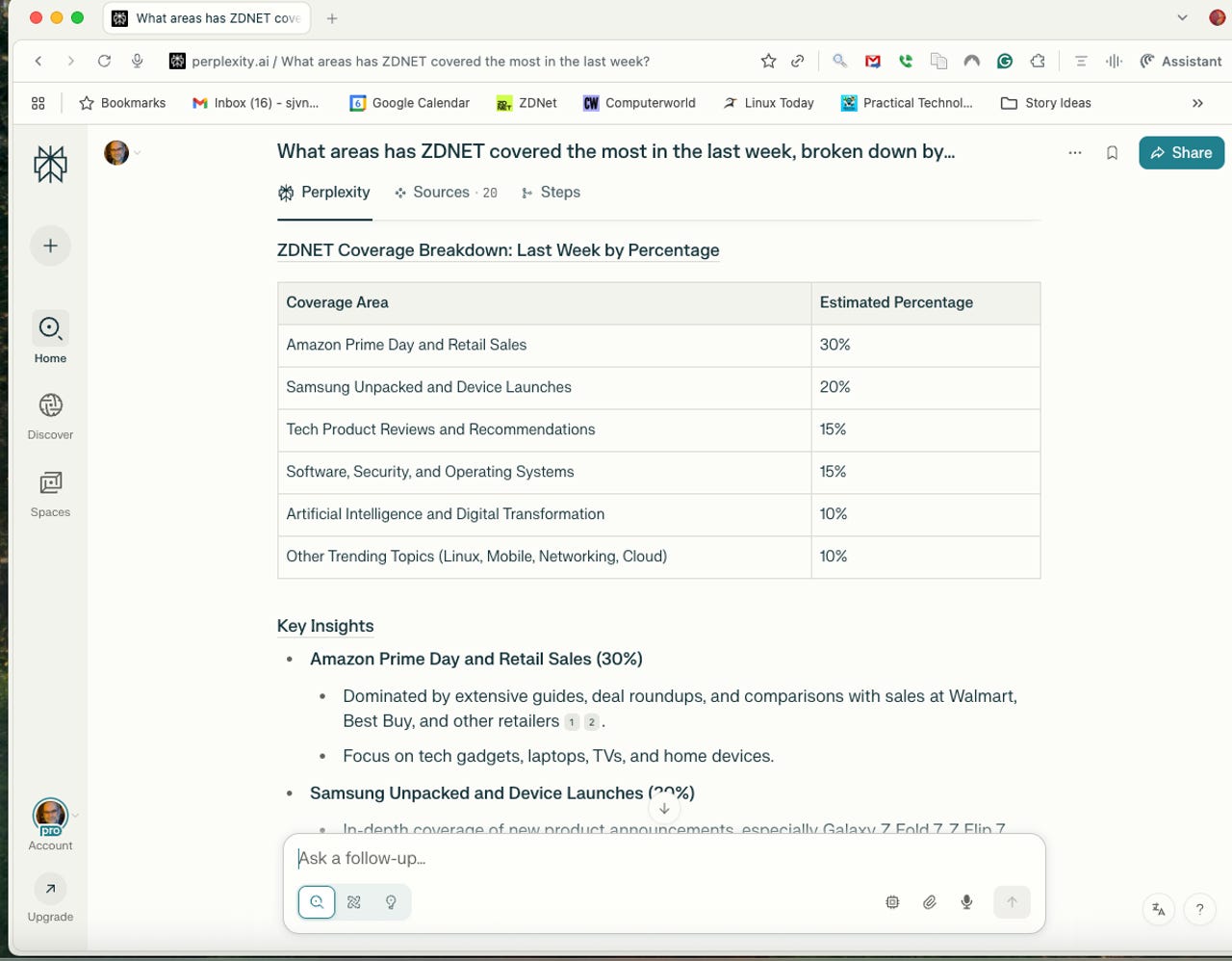This screenshot has width=1232, height=961.
Task: Start dictation with the microphone icon
Action: [x=967, y=902]
